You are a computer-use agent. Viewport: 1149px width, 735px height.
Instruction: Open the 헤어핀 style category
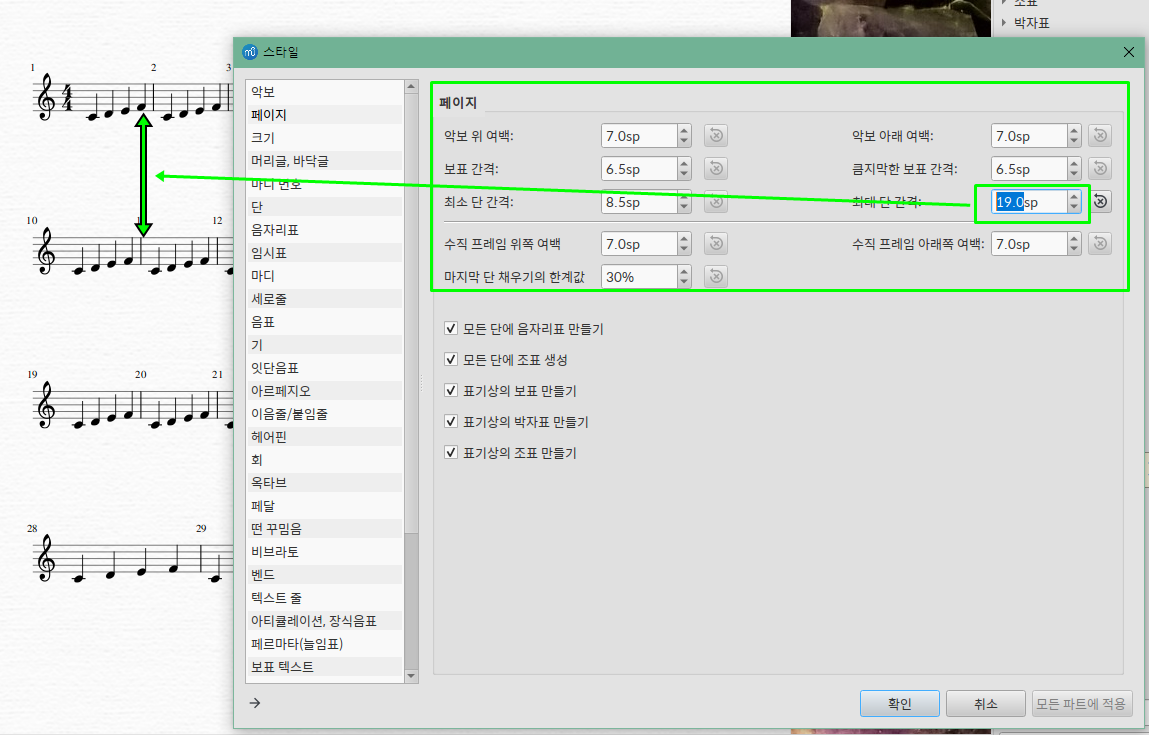pyautogui.click(x=325, y=437)
